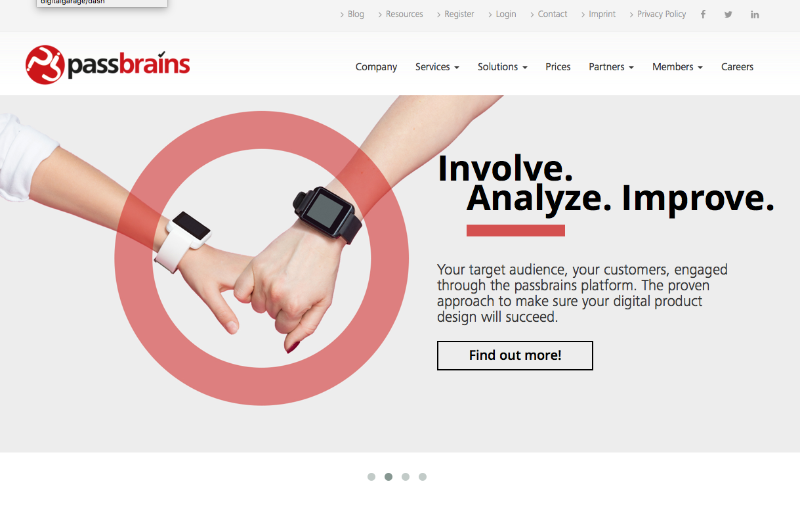The height and width of the screenshot is (509, 800).
Task: Click the passbrains logo
Action: click(x=108, y=65)
